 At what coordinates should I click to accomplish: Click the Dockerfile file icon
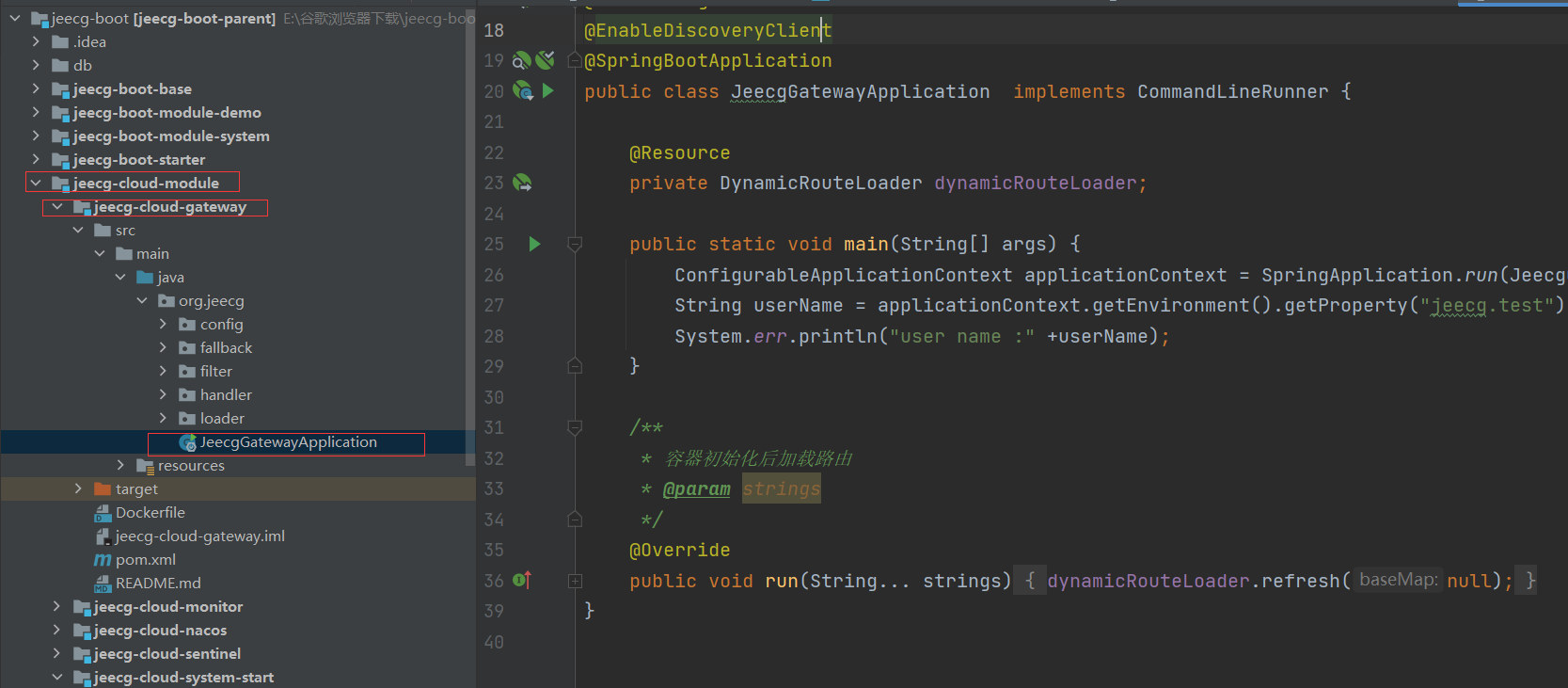[103, 513]
